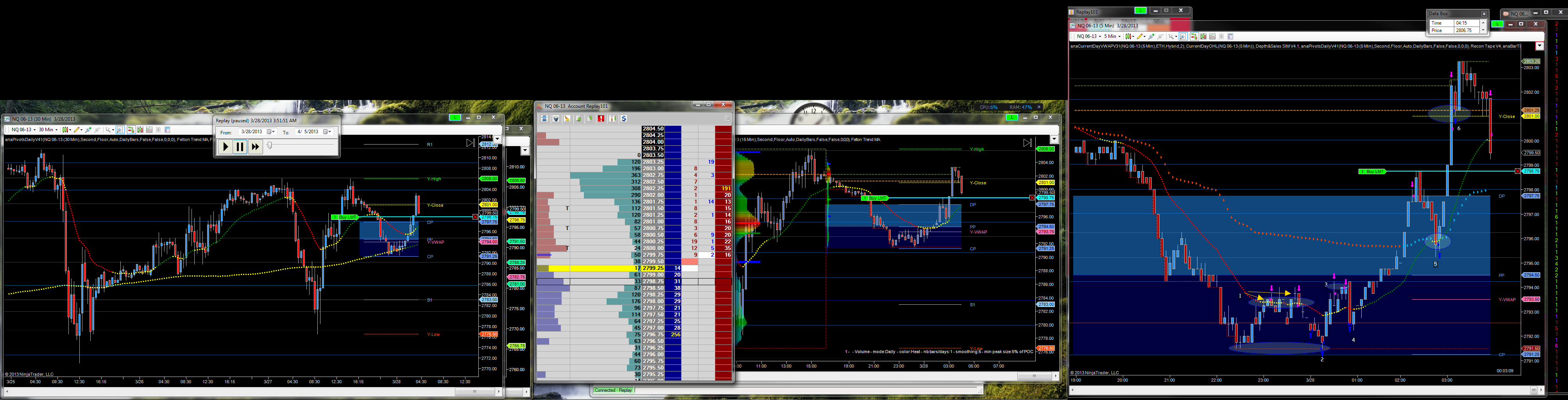The image size is (1568, 400).
Task: Cancel the Buy LMT order on 30 Min chart
Action: pos(475,217)
